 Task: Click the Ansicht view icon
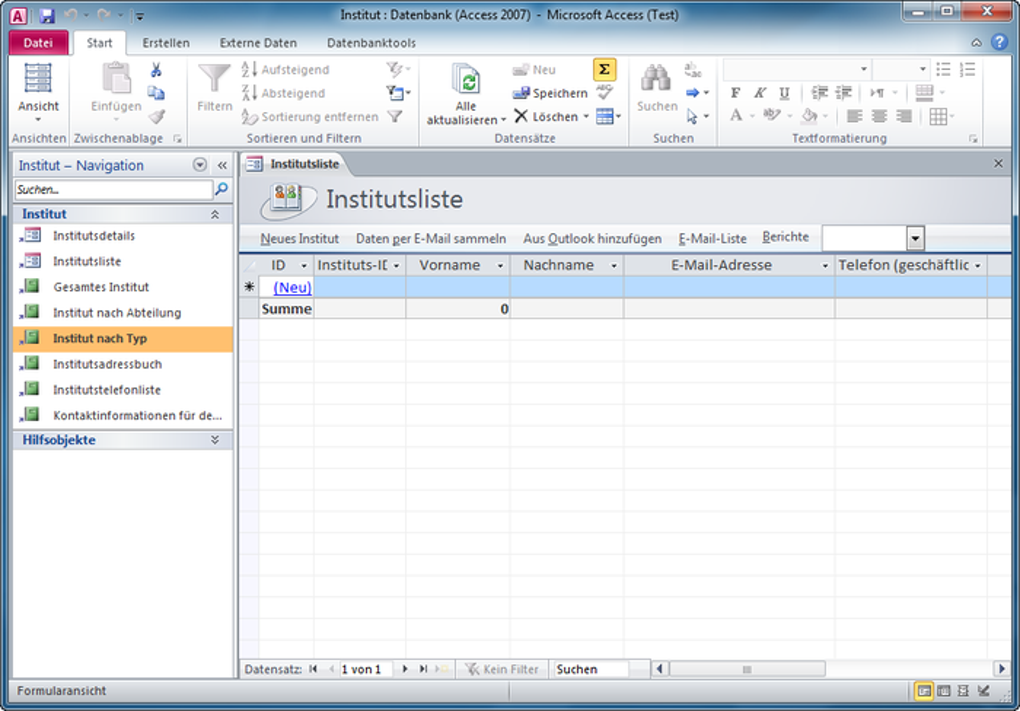38,78
